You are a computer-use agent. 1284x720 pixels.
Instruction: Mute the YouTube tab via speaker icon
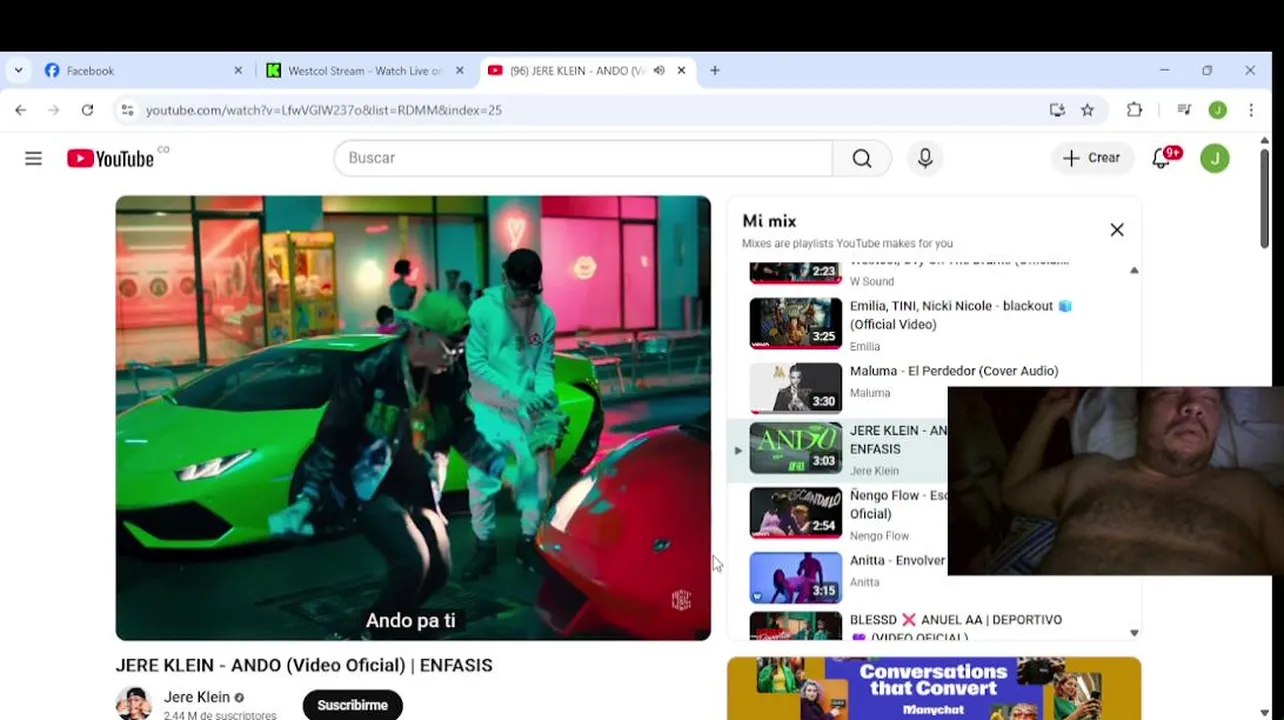[659, 70]
